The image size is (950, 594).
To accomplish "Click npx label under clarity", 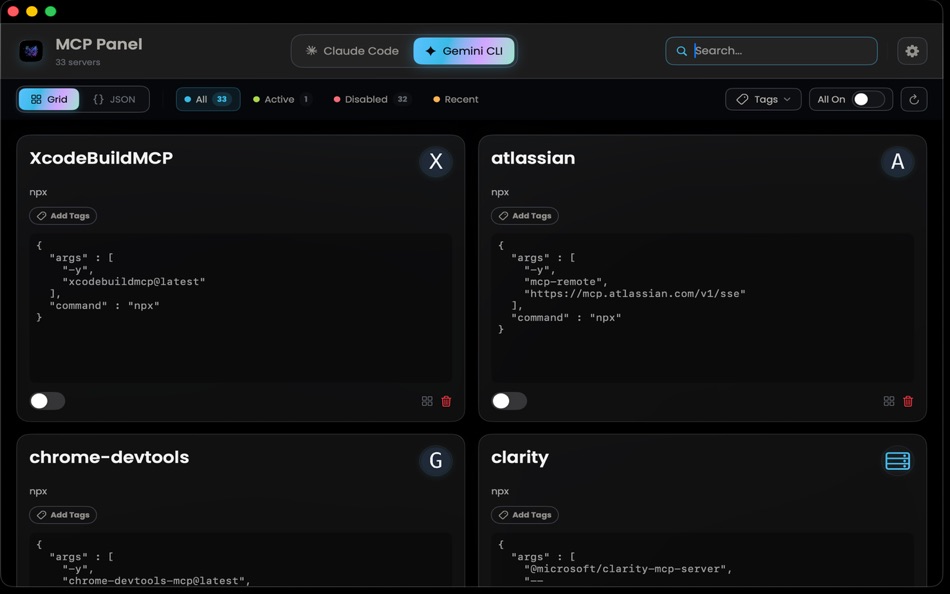I will [x=500, y=492].
